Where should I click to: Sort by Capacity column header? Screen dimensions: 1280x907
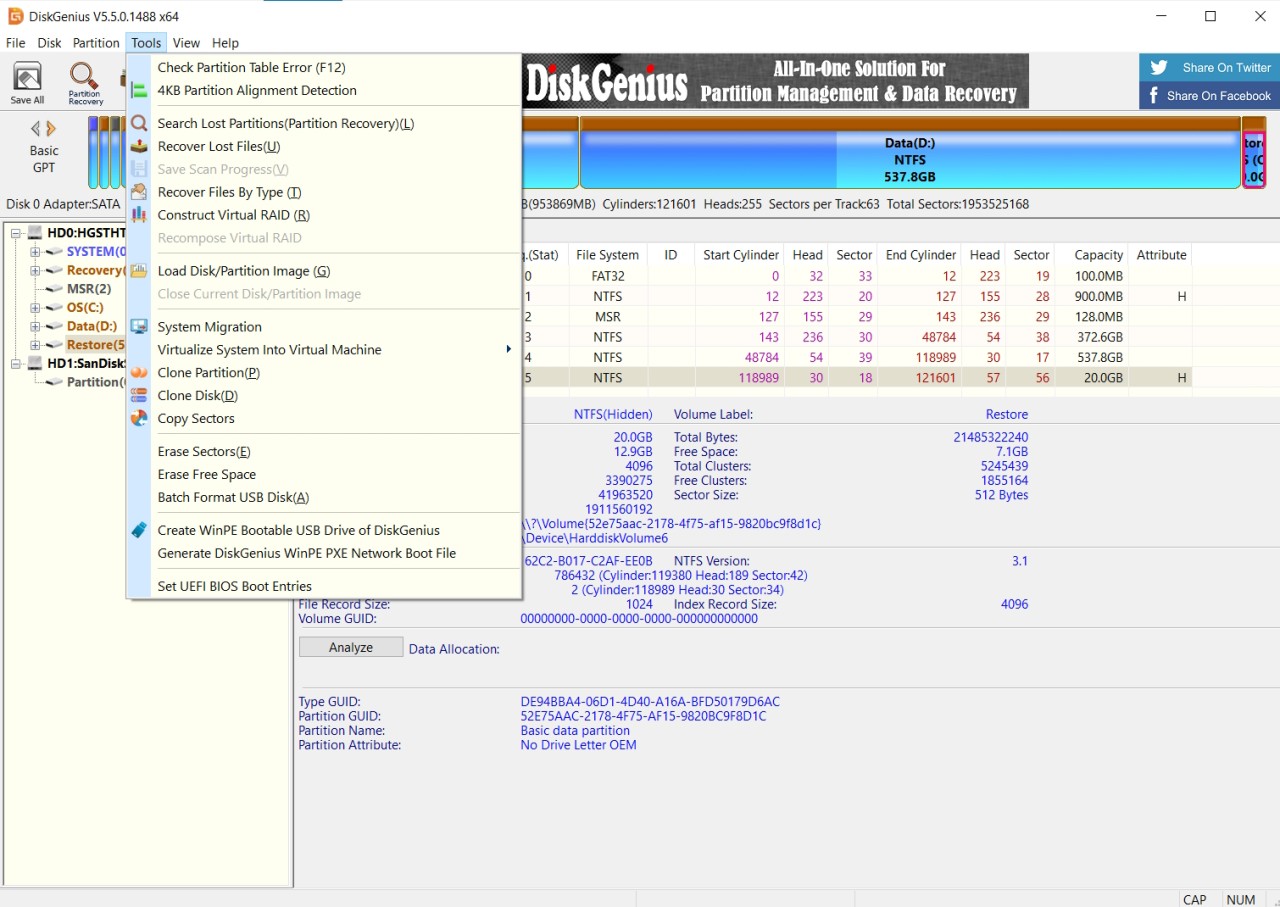point(1099,255)
